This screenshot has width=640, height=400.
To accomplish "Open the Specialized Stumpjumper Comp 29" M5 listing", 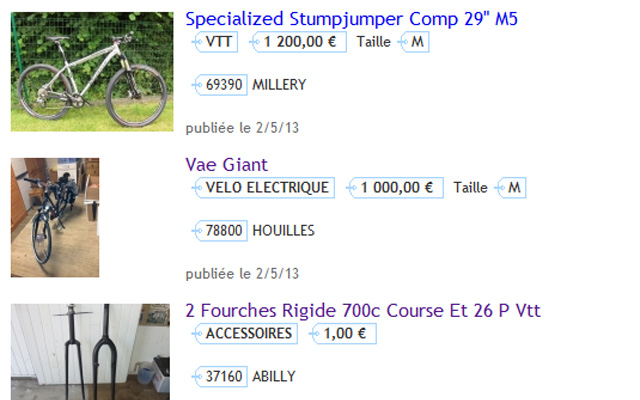I will pyautogui.click(x=351, y=19).
